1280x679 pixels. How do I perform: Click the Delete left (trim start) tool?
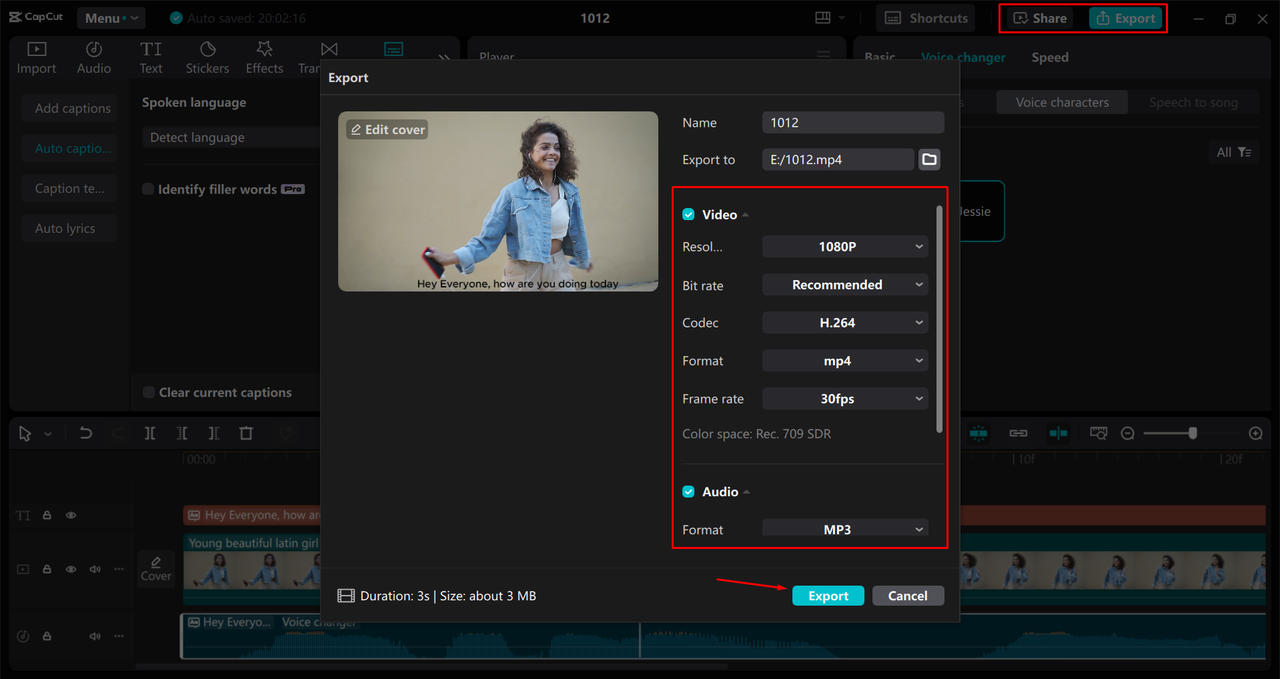181,433
